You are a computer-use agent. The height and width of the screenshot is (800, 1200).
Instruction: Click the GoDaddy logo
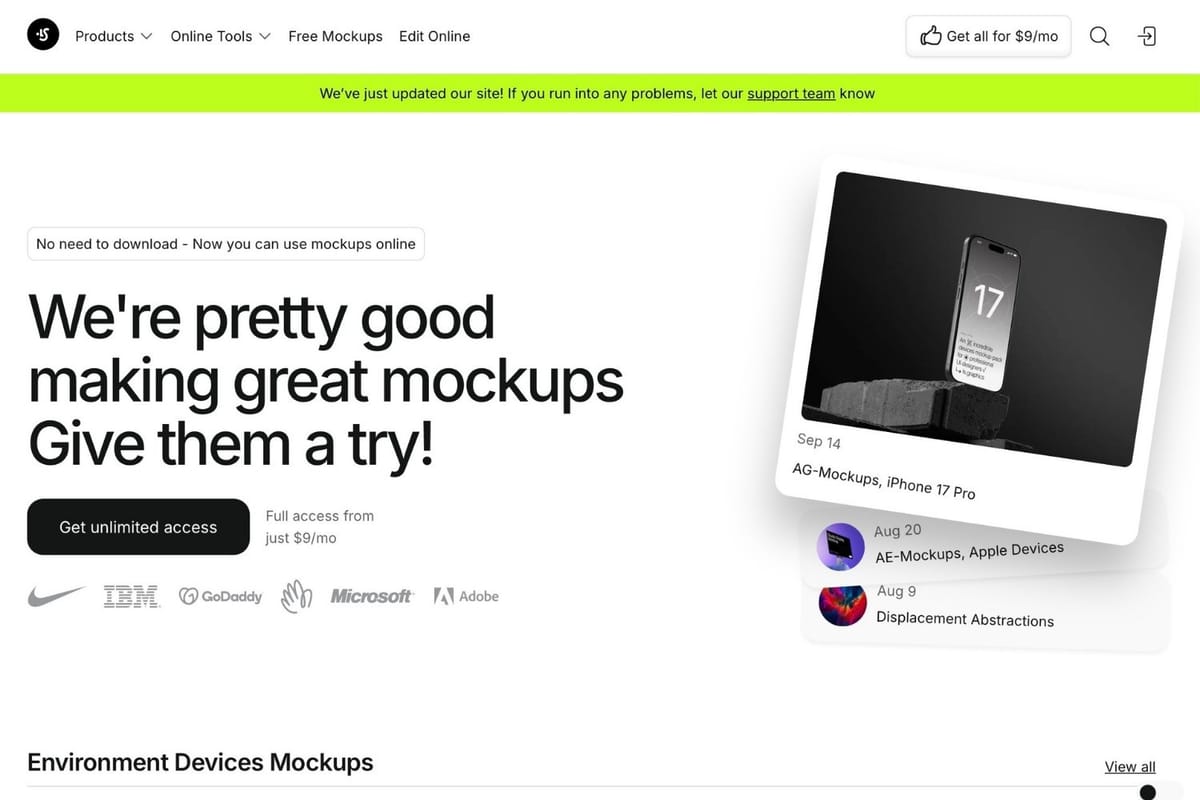[x=220, y=596]
